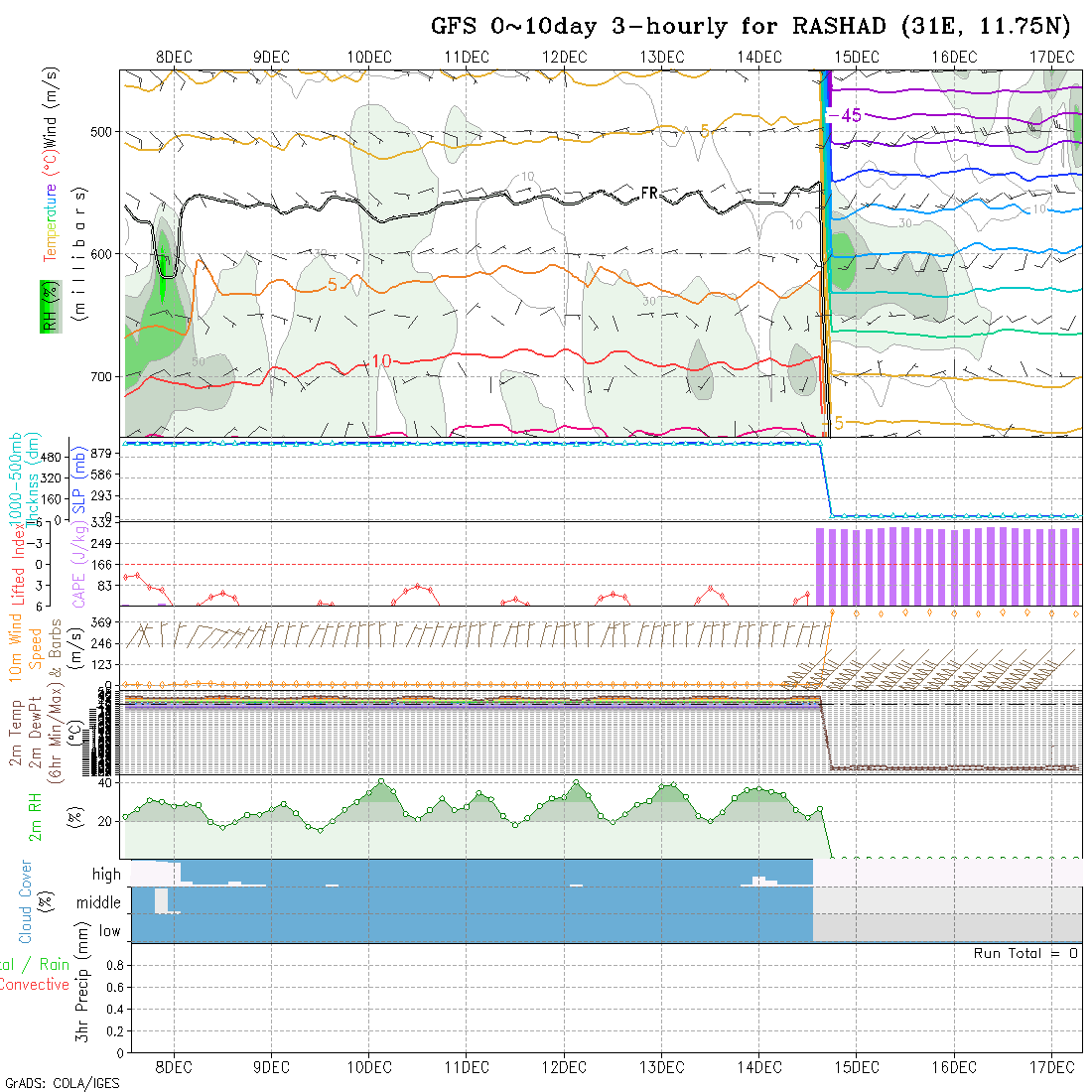Click the 14DEC date label on bottom axis
Viewport: 1092px width, 1092px height.
pos(759,1067)
